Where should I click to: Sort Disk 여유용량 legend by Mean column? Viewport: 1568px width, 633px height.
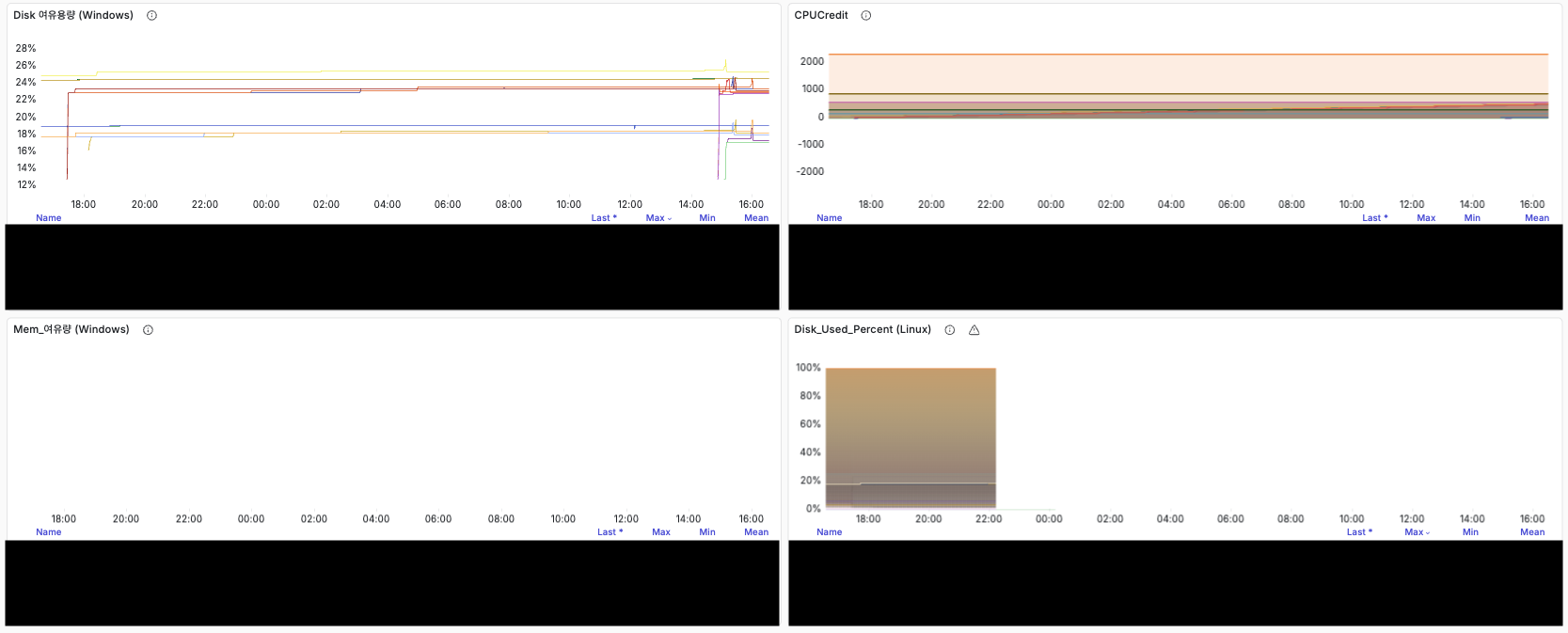click(756, 218)
